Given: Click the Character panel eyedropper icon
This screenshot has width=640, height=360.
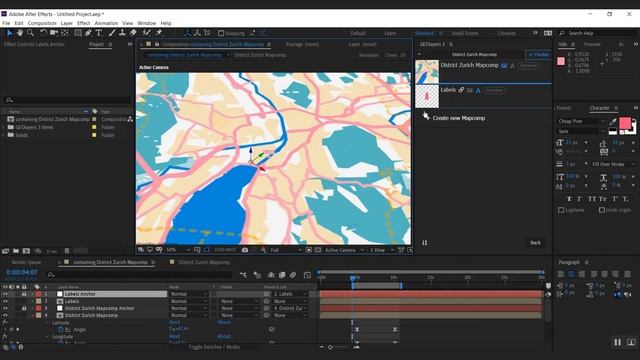Looking at the screenshot, I should [613, 122].
